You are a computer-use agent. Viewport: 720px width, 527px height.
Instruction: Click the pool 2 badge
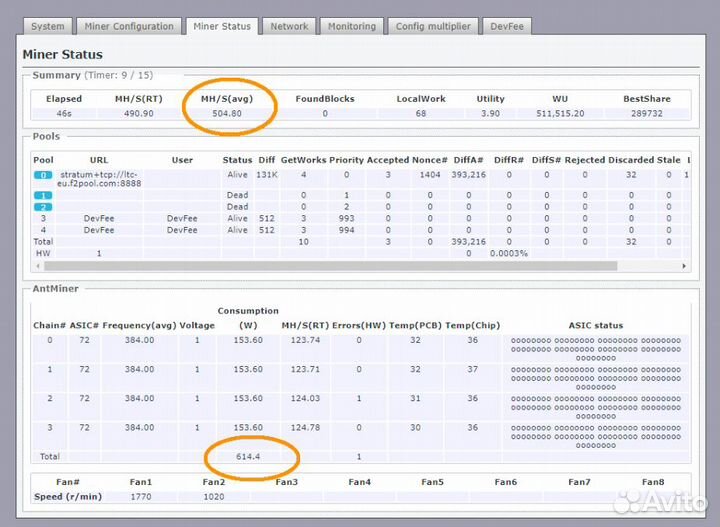[43, 207]
